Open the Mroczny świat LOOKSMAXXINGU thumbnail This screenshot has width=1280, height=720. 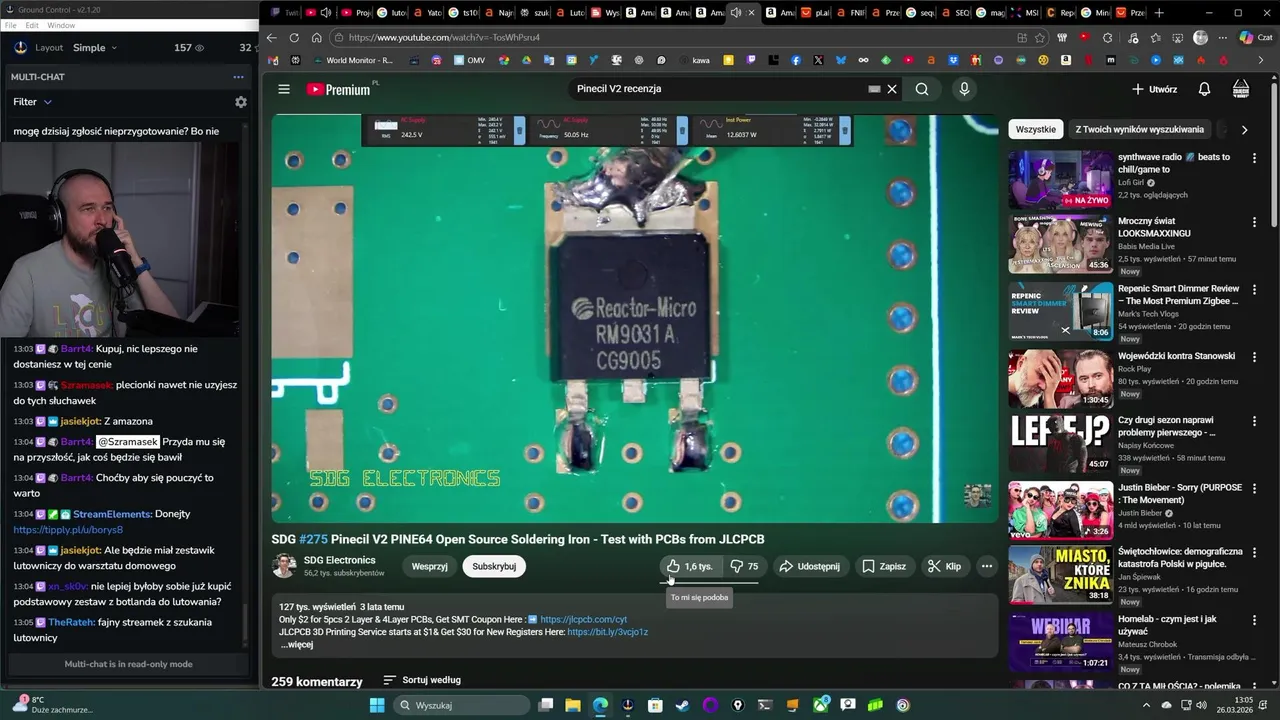click(x=1060, y=244)
